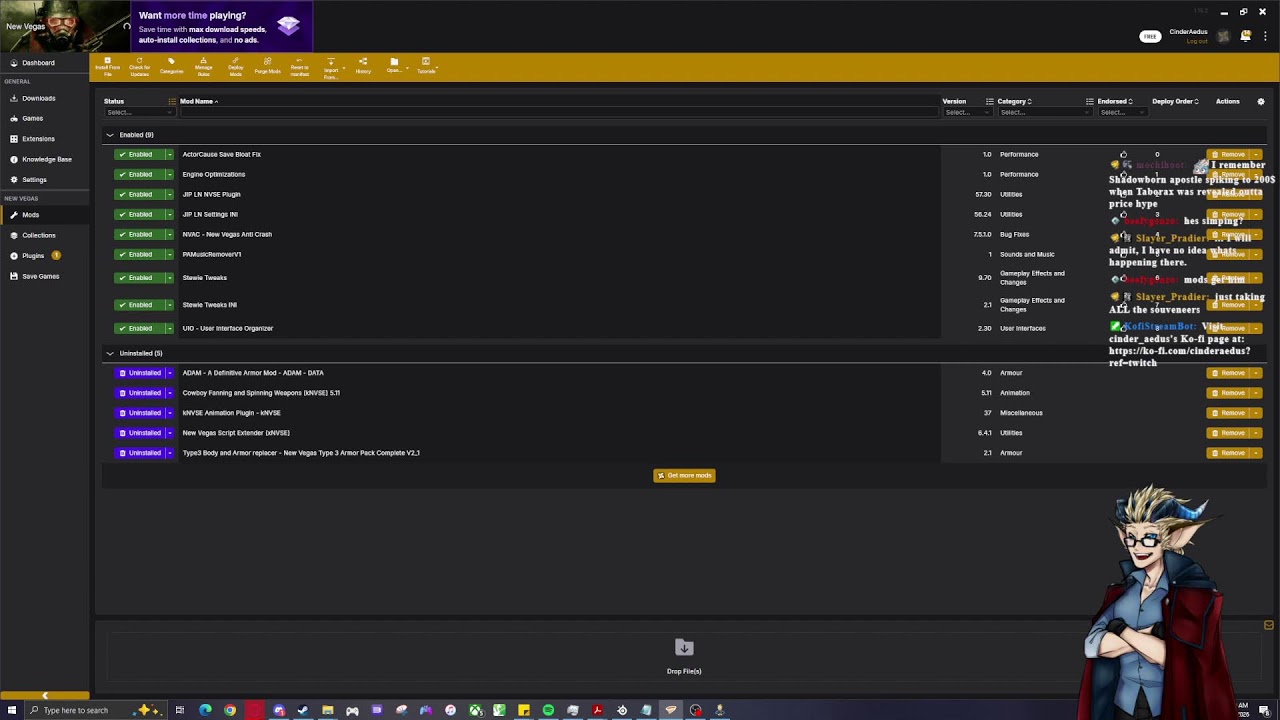Toggle Enabled for Stewie Tweaks INI
Image resolution: width=1280 pixels, height=720 pixels.
tap(139, 304)
